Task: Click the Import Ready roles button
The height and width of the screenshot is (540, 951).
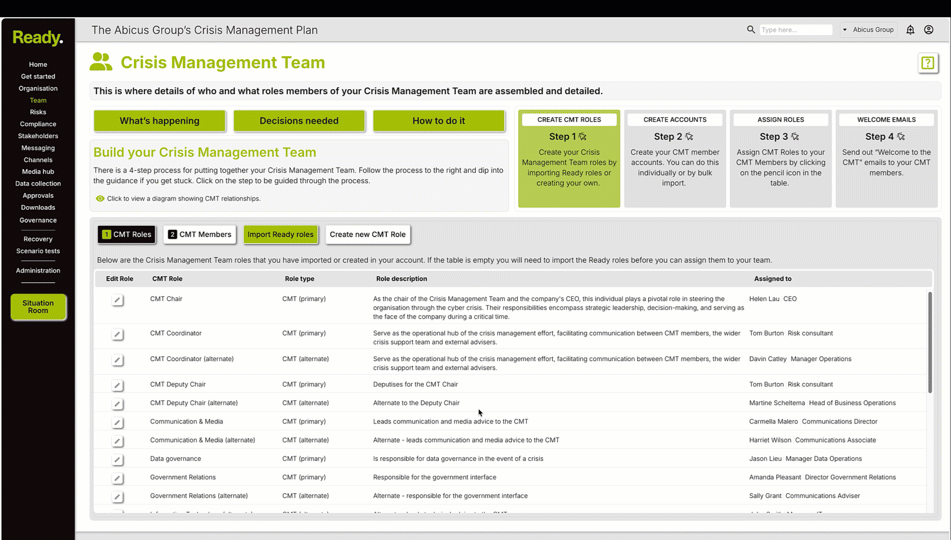Action: (280, 234)
